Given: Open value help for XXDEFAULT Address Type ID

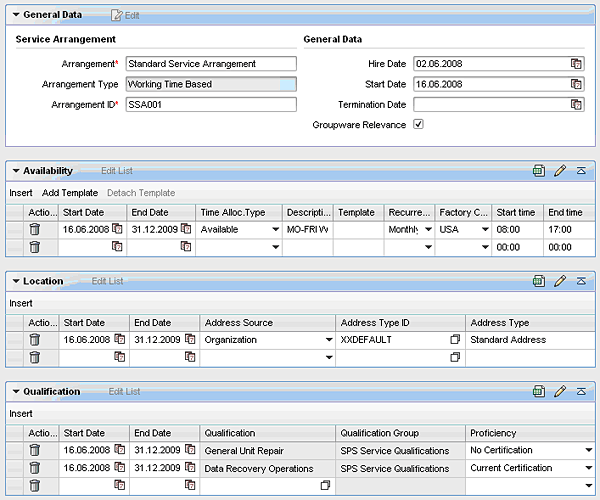Looking at the screenshot, I should [455, 340].
